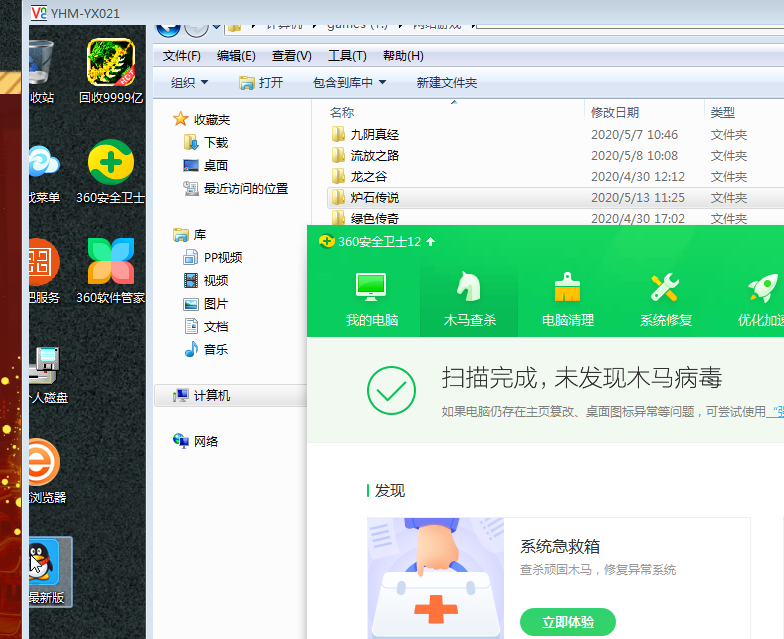Click the link after 可尝试使用
This screenshot has height=639, width=784.
click(776, 412)
